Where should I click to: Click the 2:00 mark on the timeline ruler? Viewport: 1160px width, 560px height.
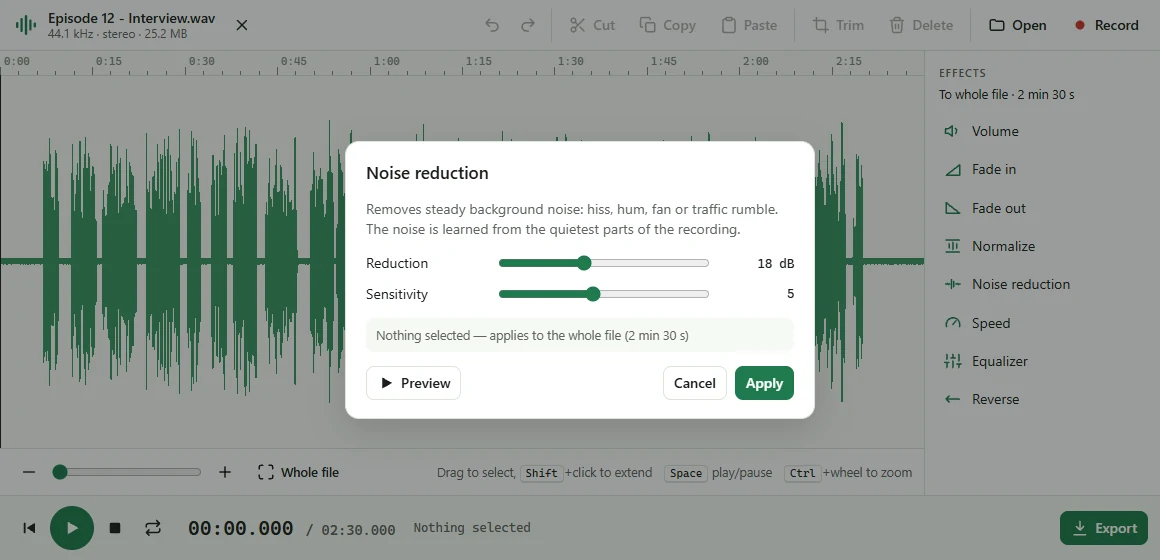click(756, 61)
